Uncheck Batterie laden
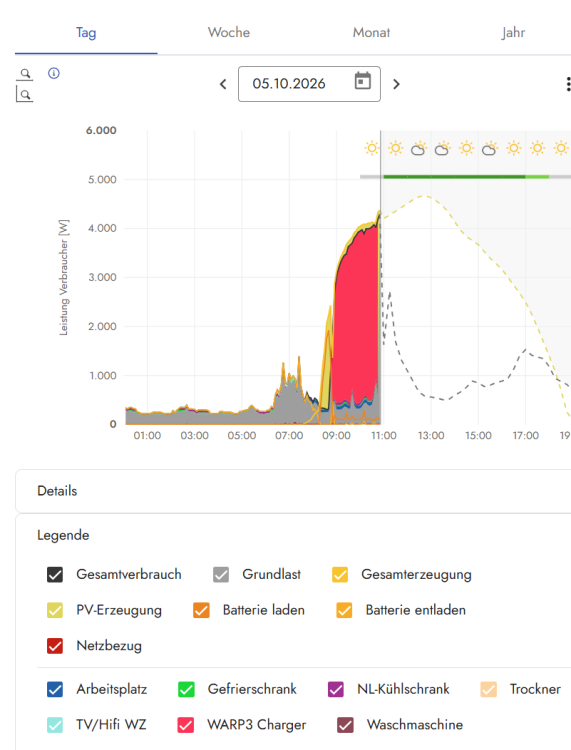 click(201, 610)
